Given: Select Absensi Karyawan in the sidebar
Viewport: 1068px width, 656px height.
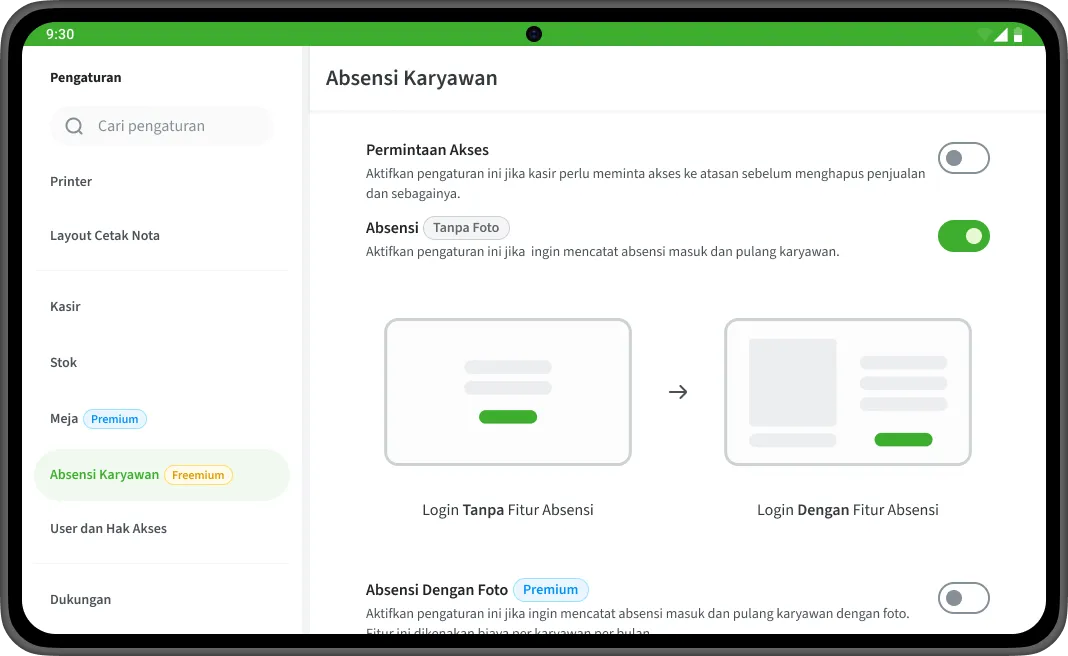Looking at the screenshot, I should click(x=104, y=474).
